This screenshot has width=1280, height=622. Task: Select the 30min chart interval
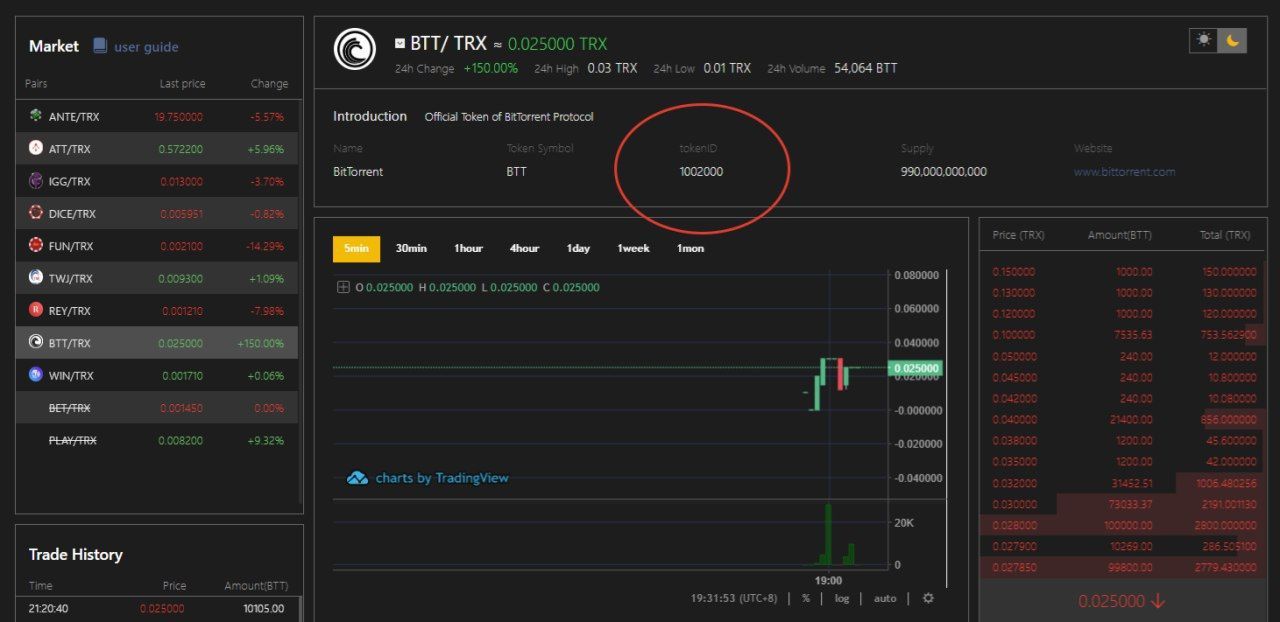tap(411, 248)
